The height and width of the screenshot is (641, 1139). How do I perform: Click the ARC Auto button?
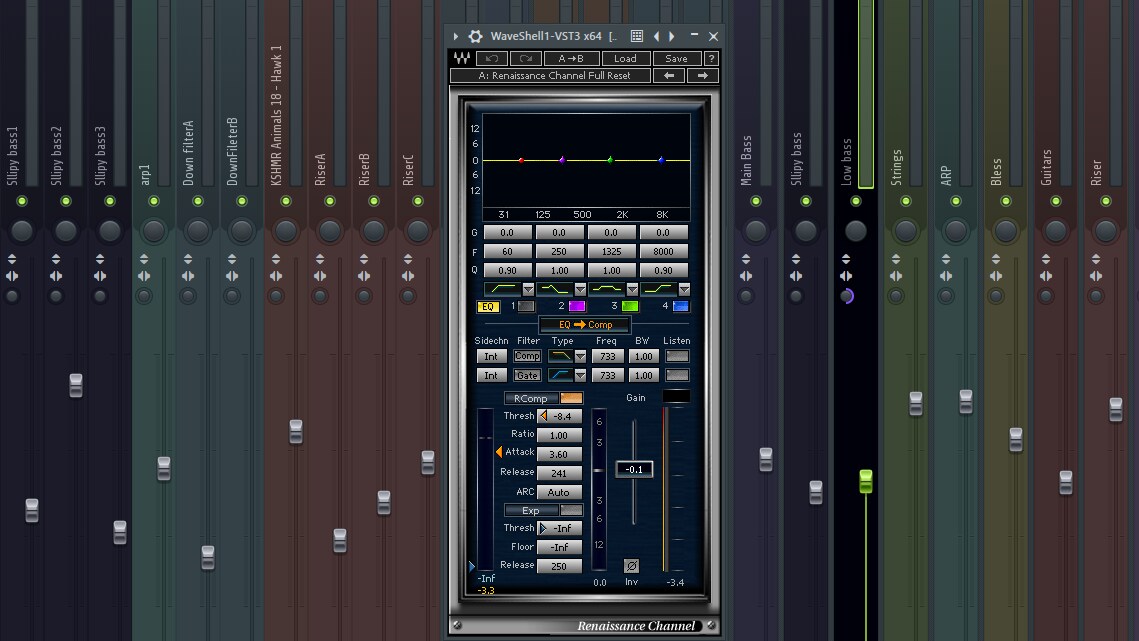pos(559,492)
